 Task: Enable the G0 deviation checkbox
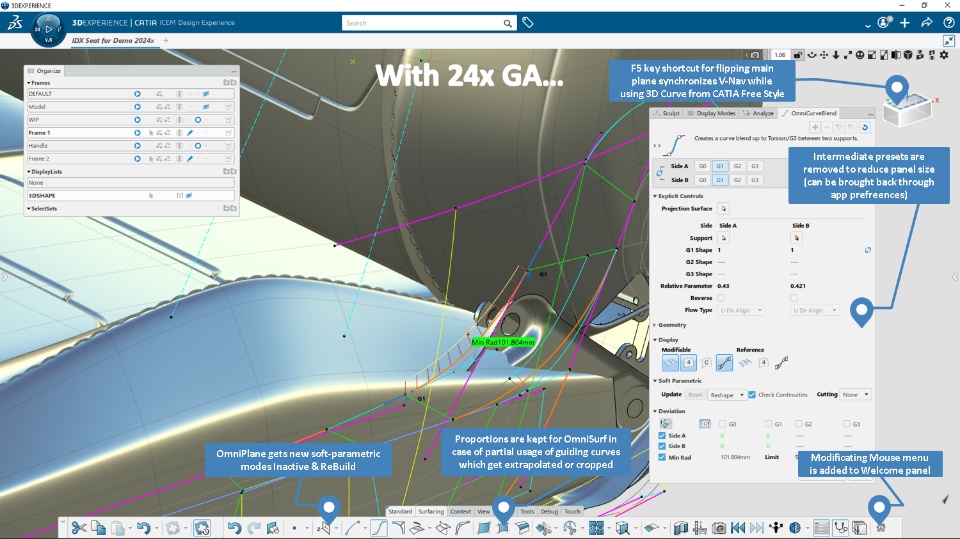coord(722,424)
